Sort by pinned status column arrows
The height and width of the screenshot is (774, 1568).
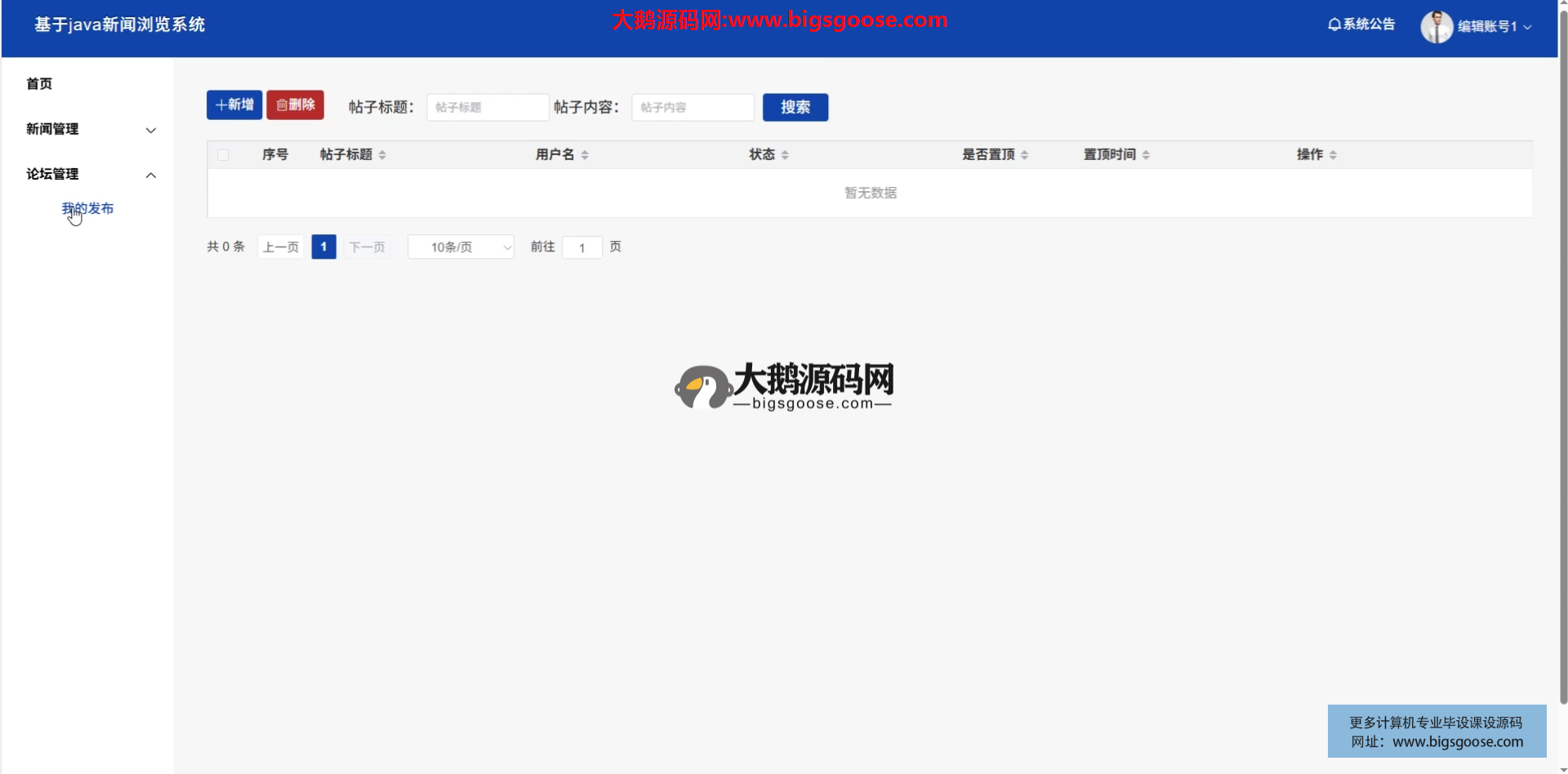pos(1024,155)
